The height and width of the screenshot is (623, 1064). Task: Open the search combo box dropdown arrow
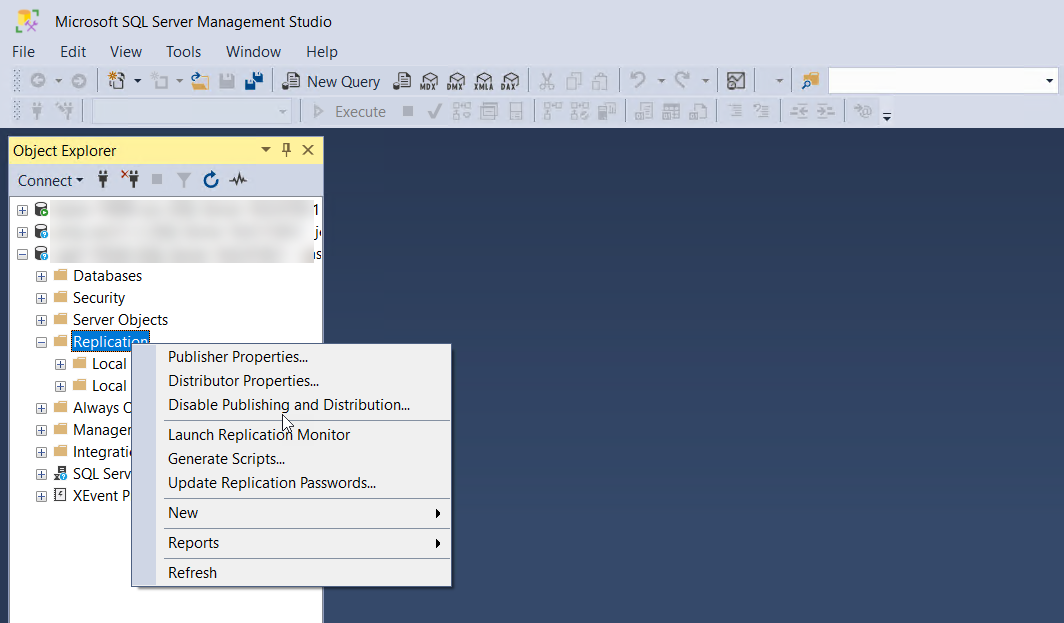pyautogui.click(x=1049, y=81)
